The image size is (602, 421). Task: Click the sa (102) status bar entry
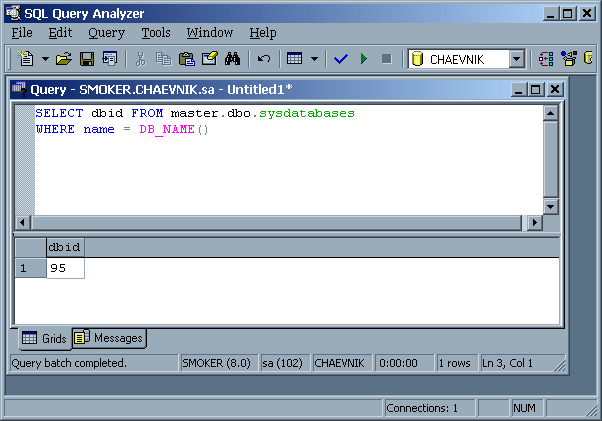(284, 363)
